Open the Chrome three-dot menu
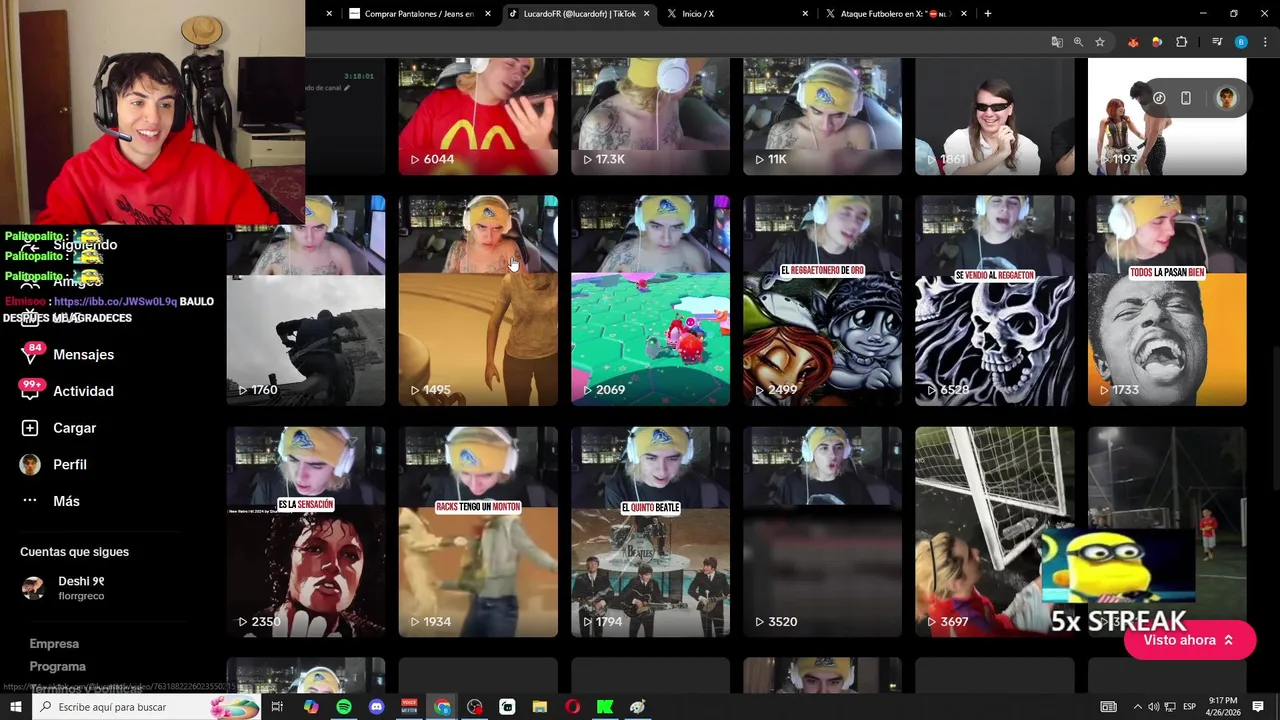Image resolution: width=1280 pixels, height=720 pixels. pyautogui.click(x=1265, y=42)
